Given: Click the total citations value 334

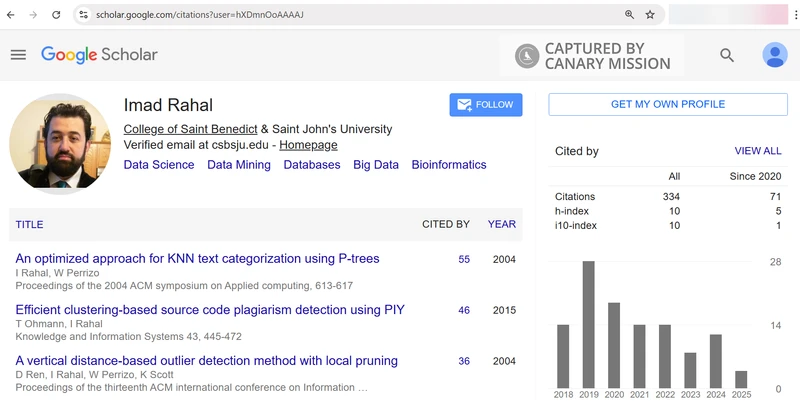Looking at the screenshot, I should (x=671, y=196).
